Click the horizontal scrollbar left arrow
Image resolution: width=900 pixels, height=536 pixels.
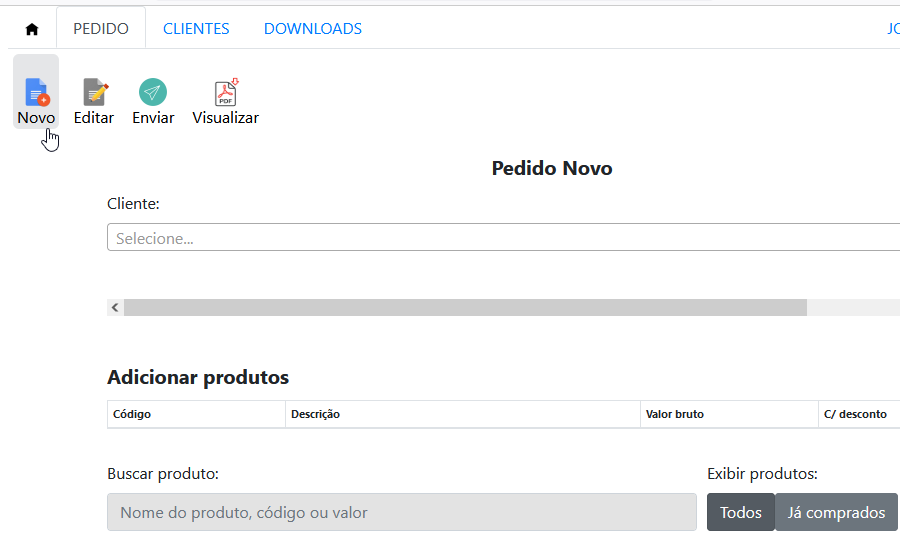(115, 308)
